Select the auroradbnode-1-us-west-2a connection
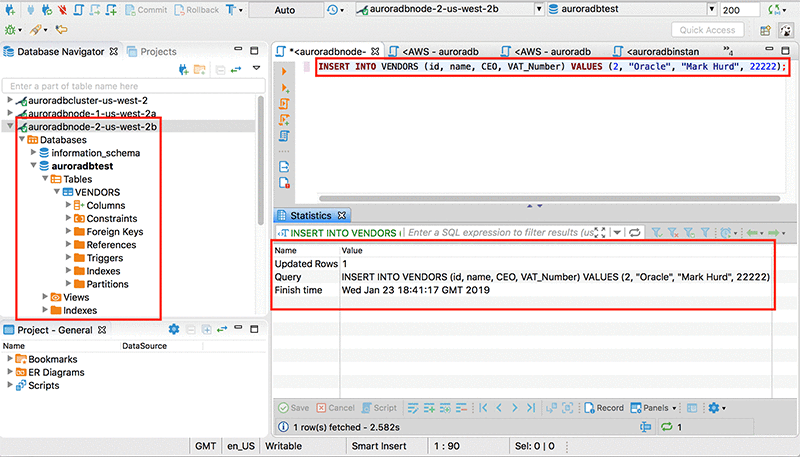Image resolution: width=800 pixels, height=457 pixels. tap(92, 113)
